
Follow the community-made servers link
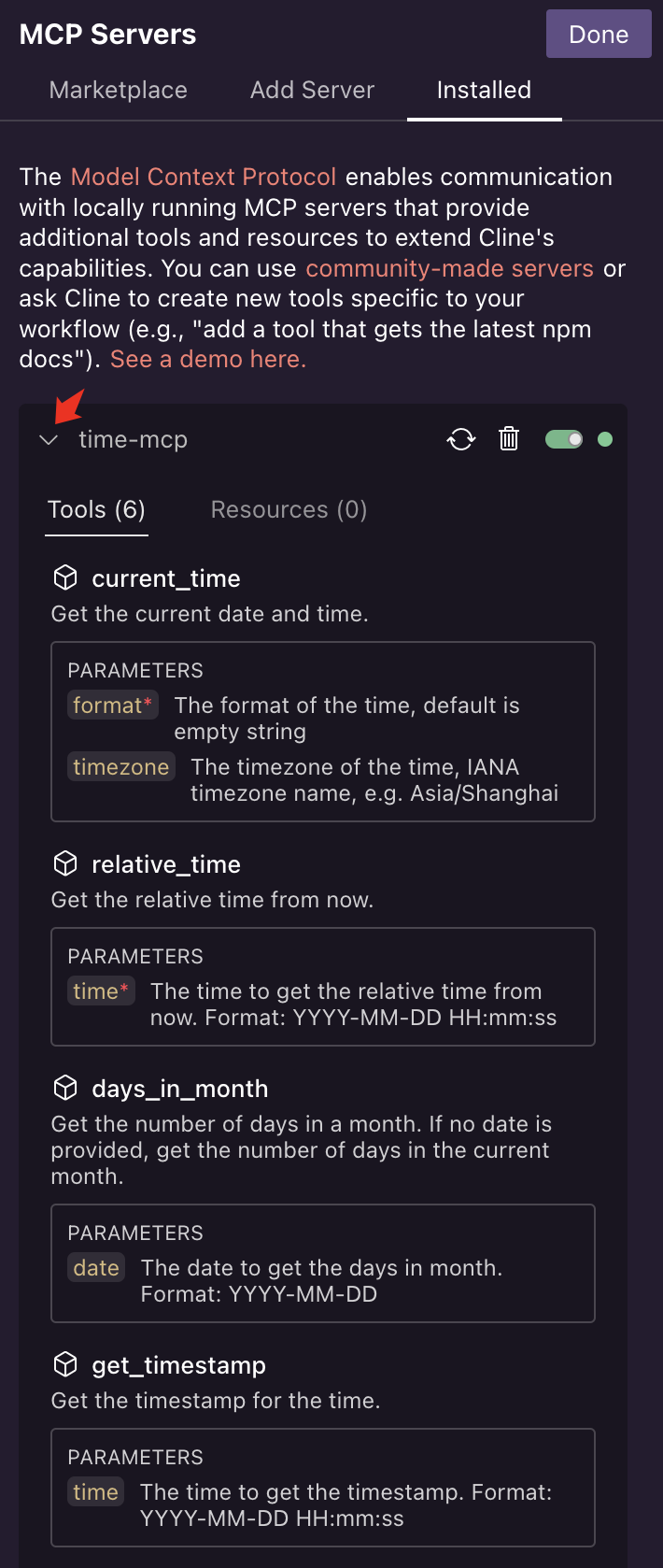[449, 268]
